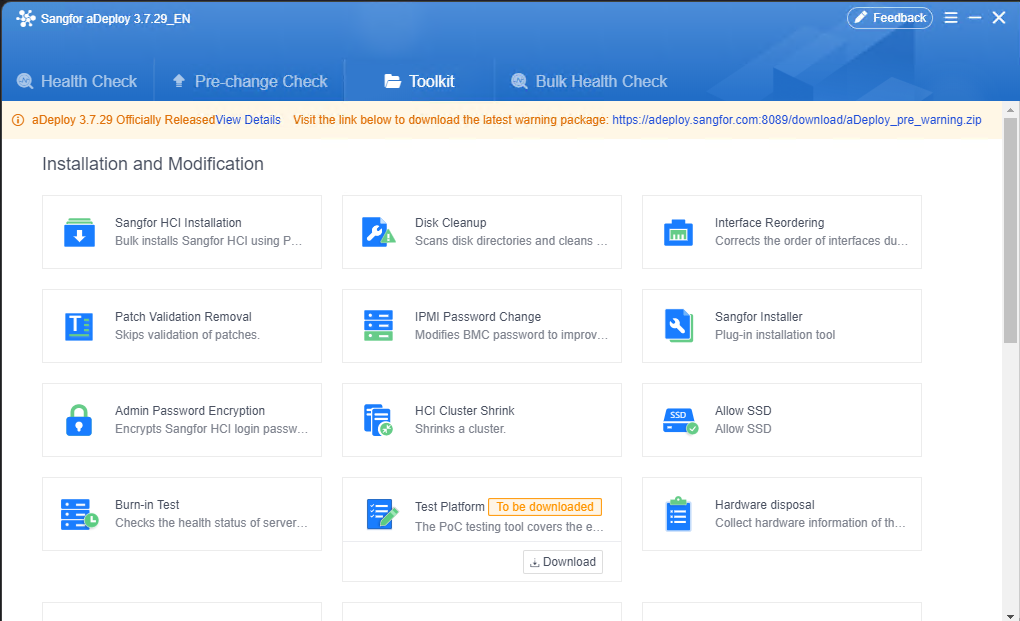Click the Interface Reordering port icon
Image resolution: width=1020 pixels, height=621 pixels.
pyautogui.click(x=678, y=232)
